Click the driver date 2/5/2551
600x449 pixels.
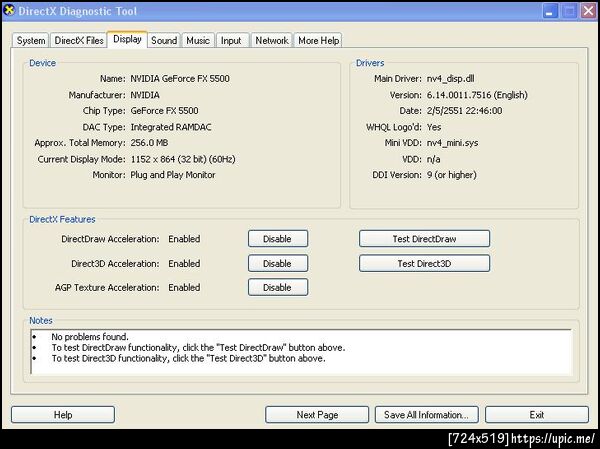(x=464, y=111)
